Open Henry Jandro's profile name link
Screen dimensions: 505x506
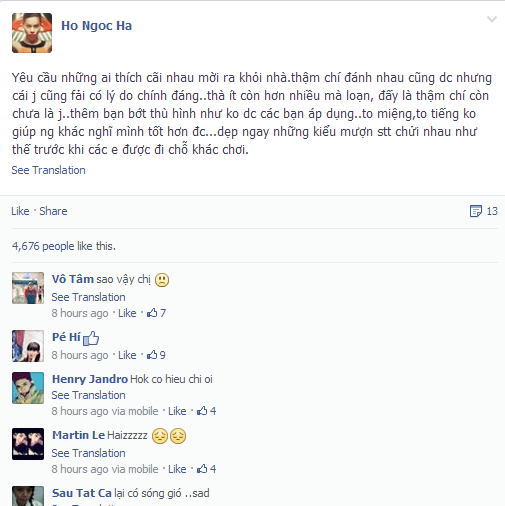(90, 379)
